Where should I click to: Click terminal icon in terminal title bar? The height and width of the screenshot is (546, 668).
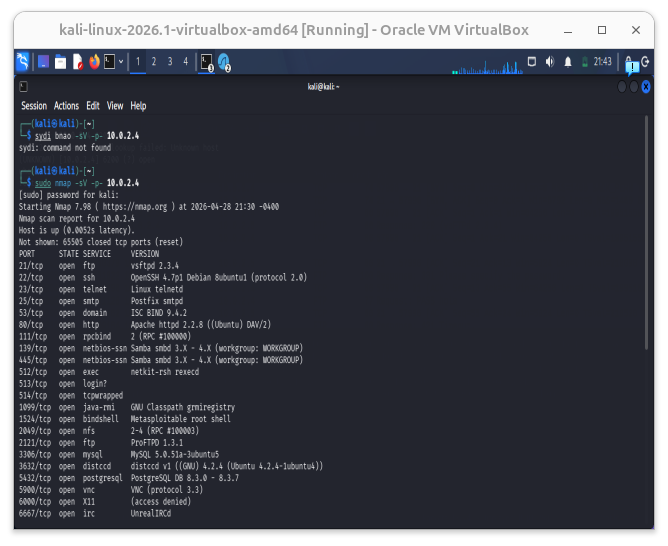tap(23, 86)
